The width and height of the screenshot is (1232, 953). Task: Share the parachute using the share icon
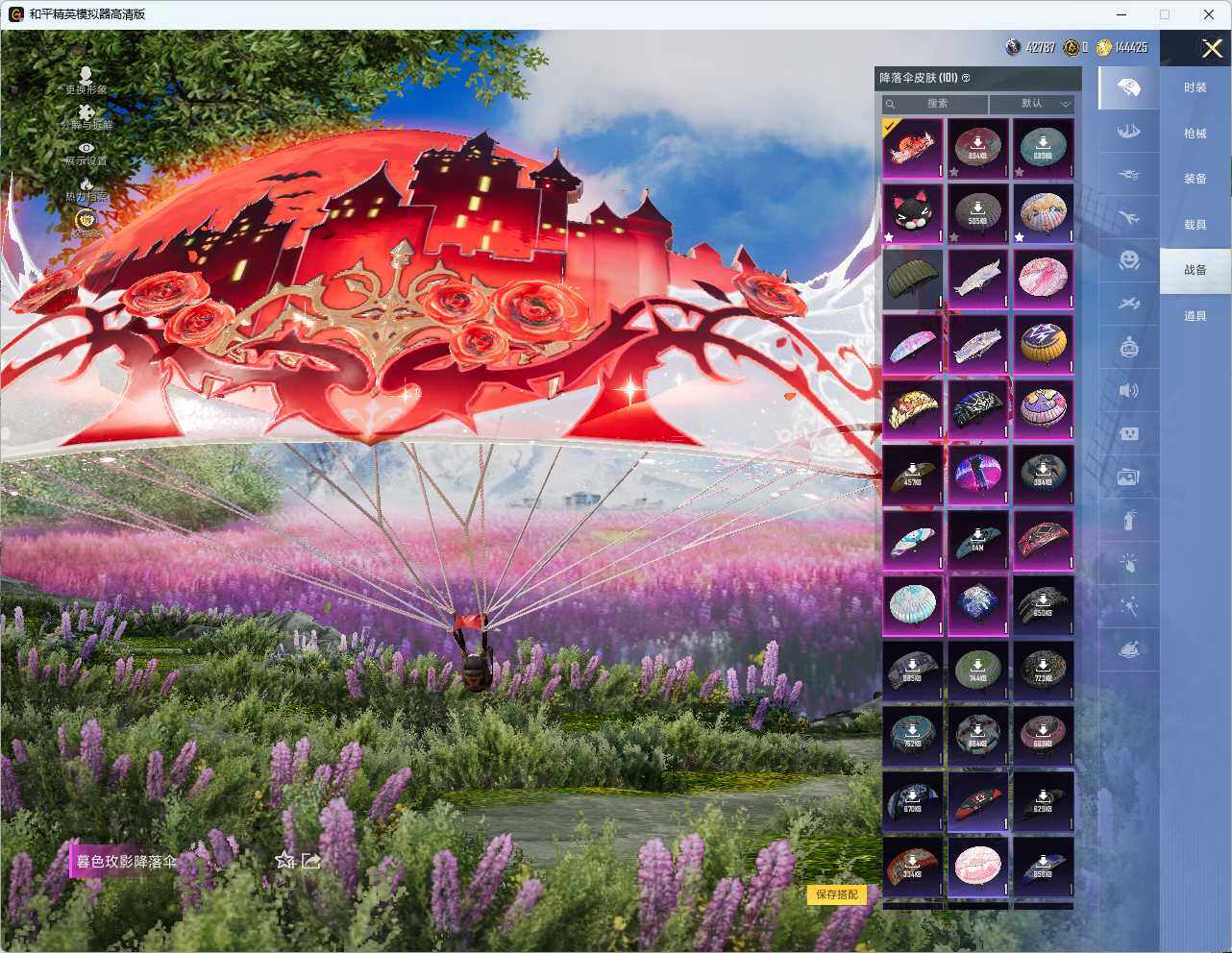click(310, 861)
